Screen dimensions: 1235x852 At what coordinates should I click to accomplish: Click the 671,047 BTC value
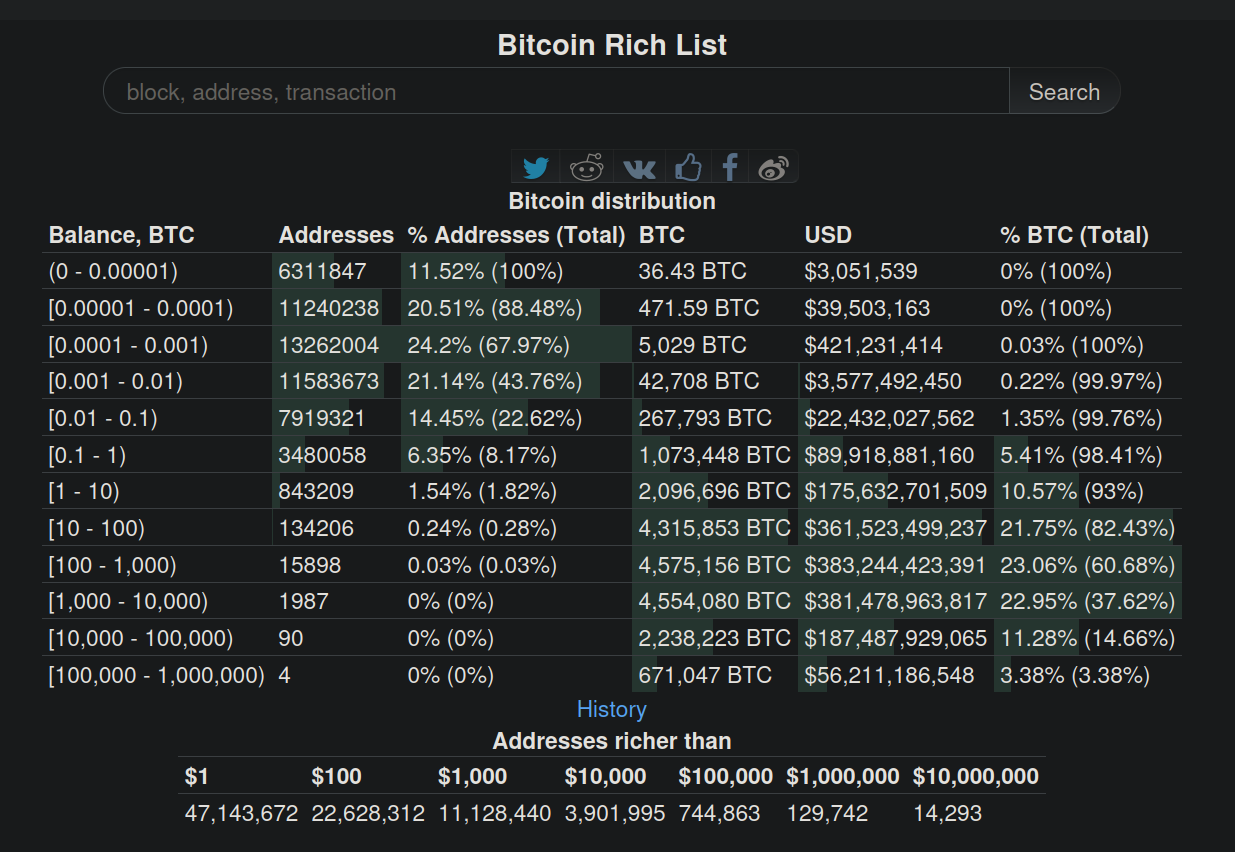tap(705, 675)
